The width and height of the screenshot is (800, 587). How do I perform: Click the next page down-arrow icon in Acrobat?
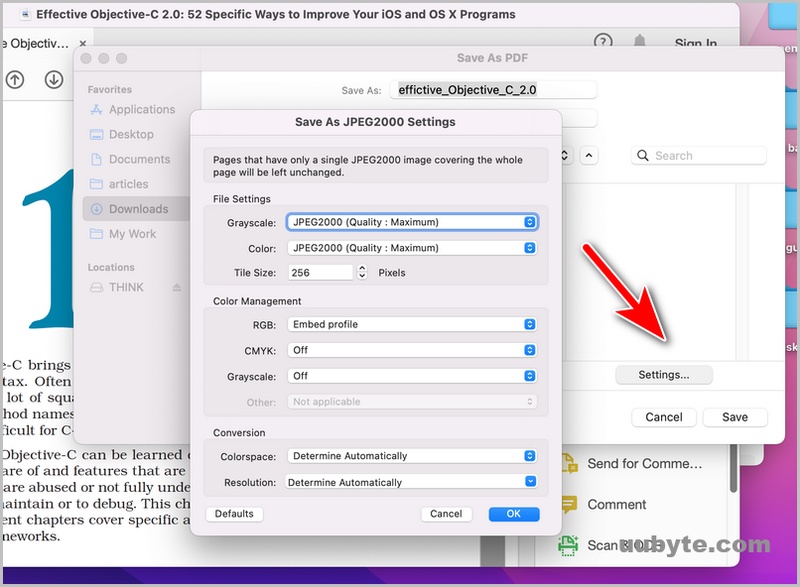(54, 80)
